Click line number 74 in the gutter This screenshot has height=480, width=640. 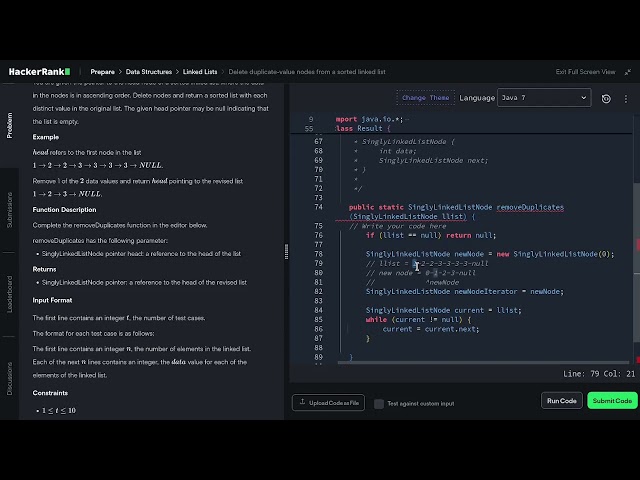coord(318,207)
